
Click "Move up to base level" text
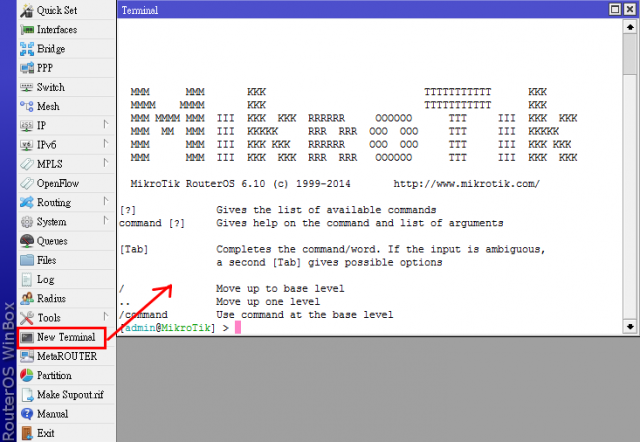click(x=280, y=289)
